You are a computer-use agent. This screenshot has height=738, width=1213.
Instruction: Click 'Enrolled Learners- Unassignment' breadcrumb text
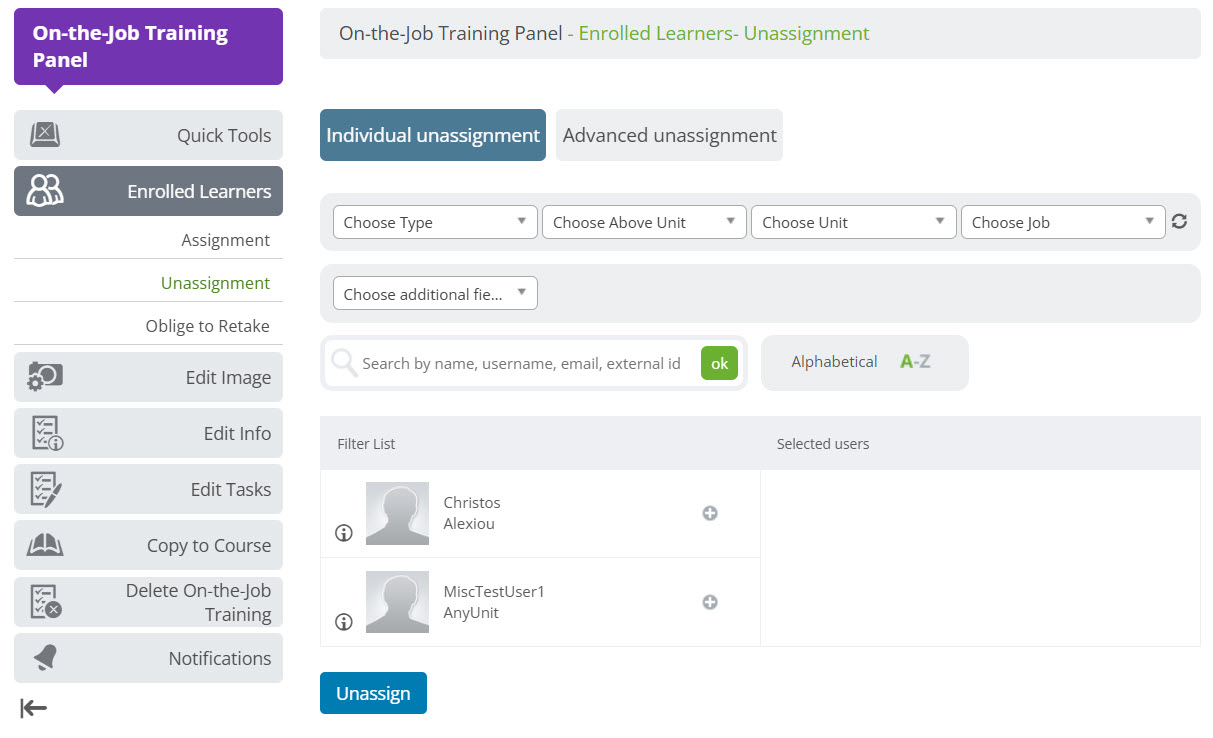(724, 33)
